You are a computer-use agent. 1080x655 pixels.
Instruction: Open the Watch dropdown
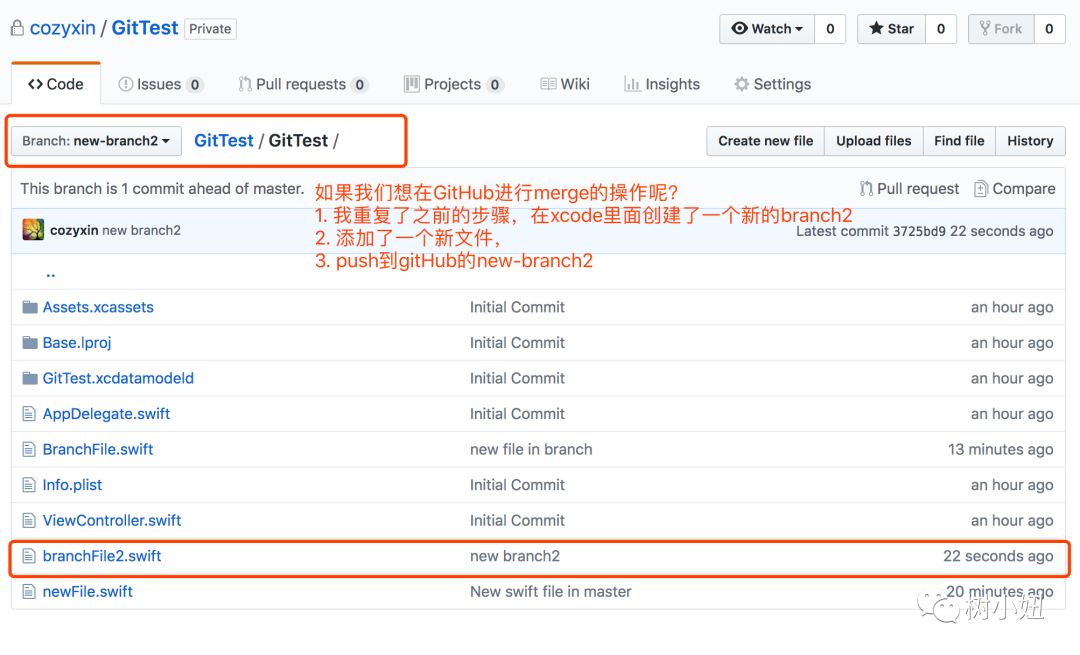767,29
